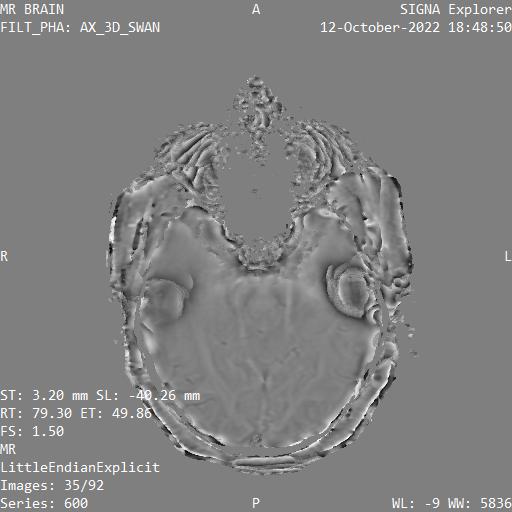Click the 'Images: 35/92' slice counter
Viewport: 512px width, 512px height.
click(52, 485)
